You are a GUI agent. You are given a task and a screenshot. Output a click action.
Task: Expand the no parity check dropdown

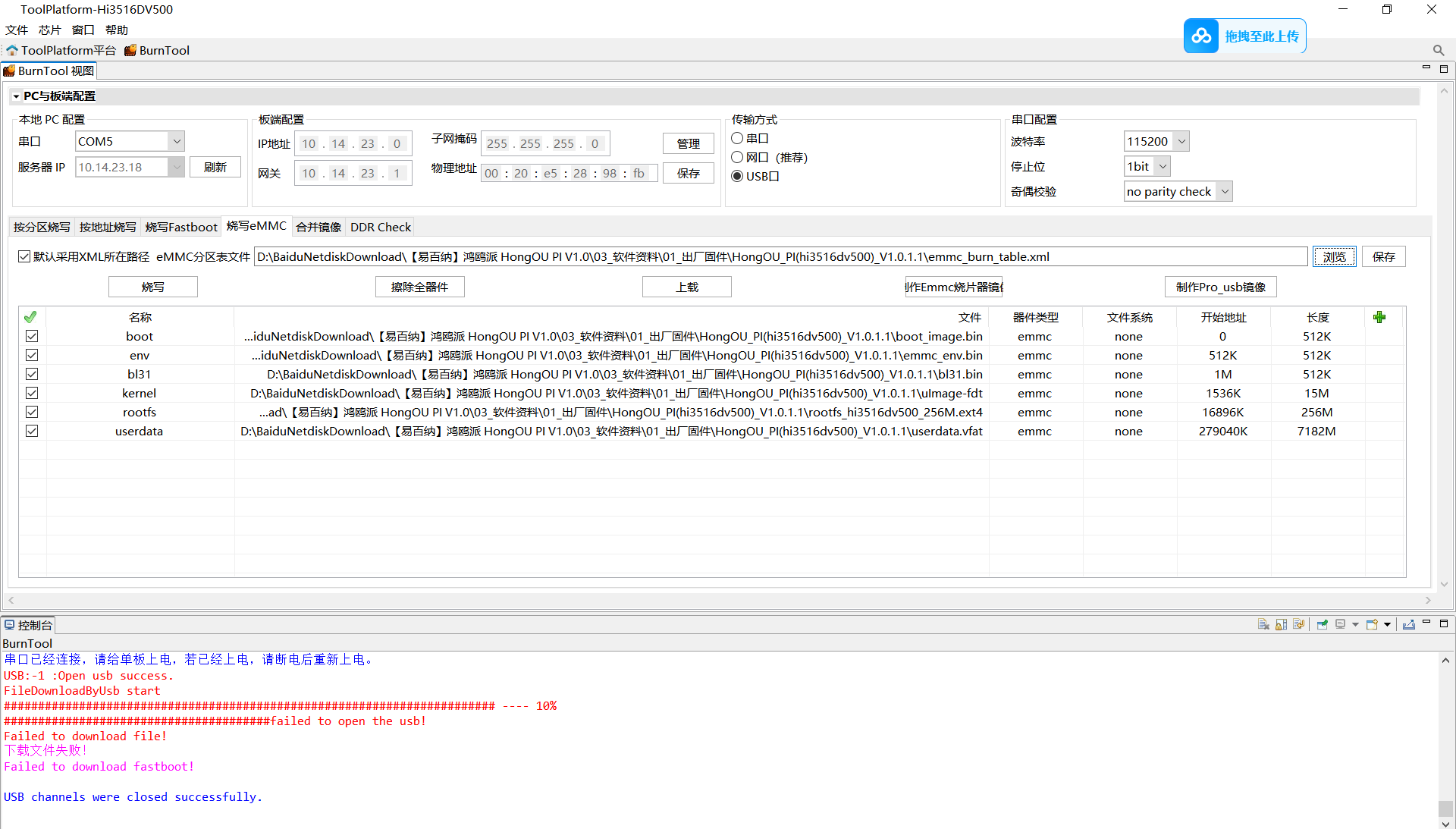coord(1224,191)
